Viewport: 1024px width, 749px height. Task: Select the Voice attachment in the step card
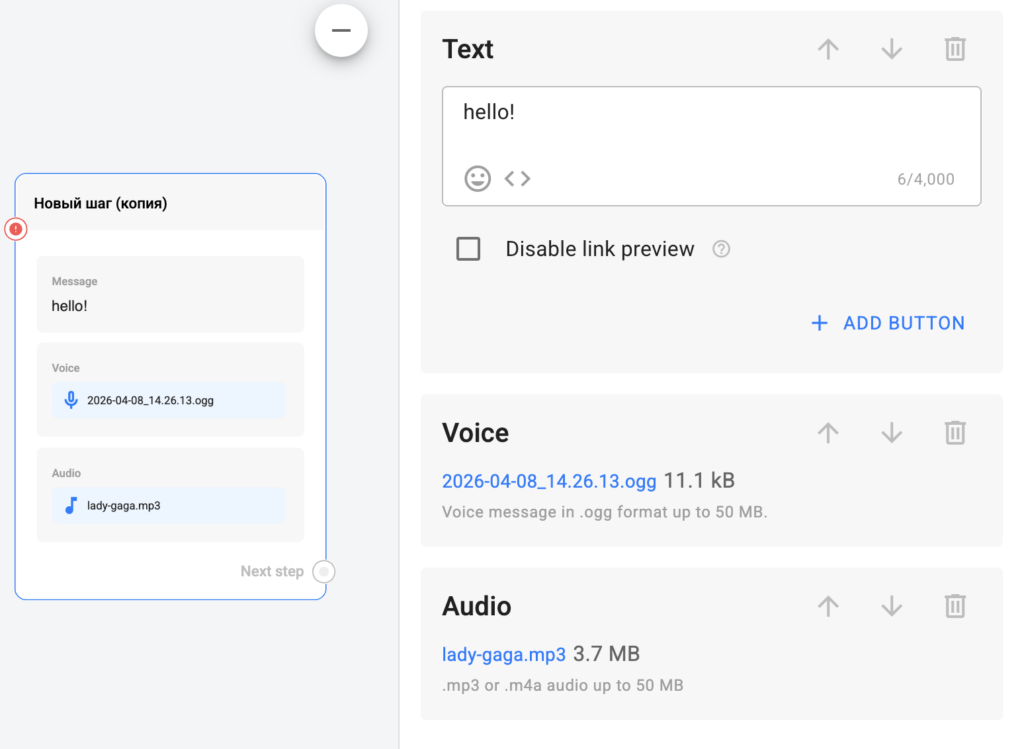(x=169, y=400)
